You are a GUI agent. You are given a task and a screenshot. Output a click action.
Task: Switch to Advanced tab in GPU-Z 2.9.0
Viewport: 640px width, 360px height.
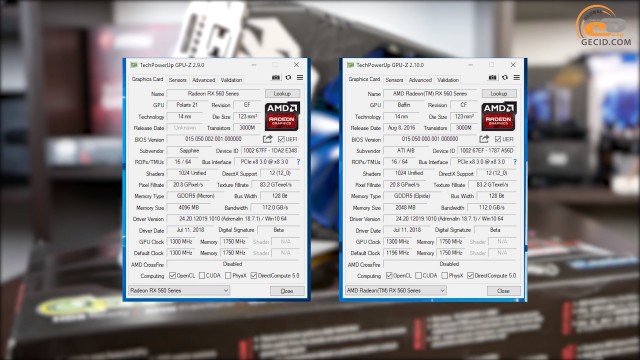tap(203, 80)
